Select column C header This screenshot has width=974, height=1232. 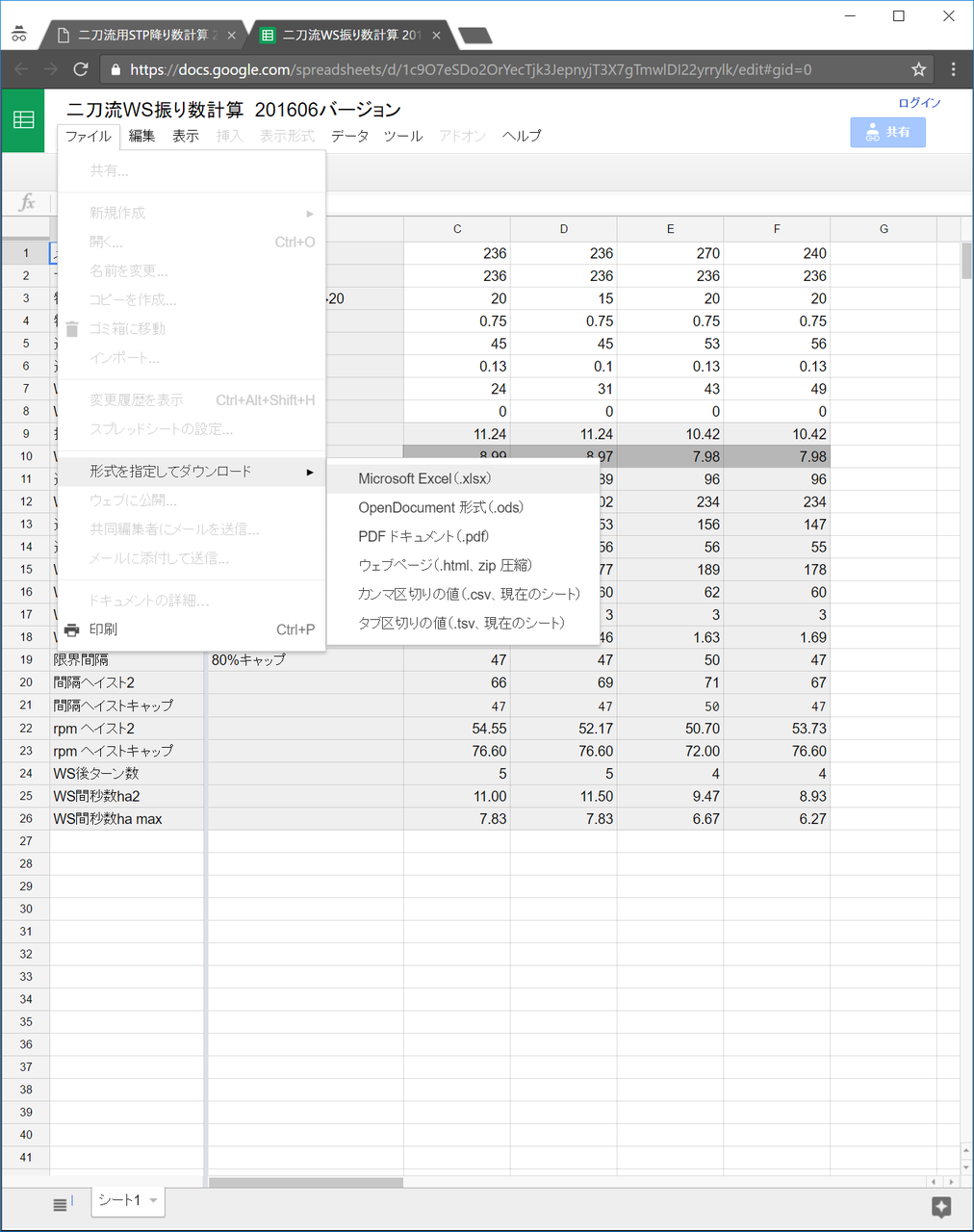point(457,229)
